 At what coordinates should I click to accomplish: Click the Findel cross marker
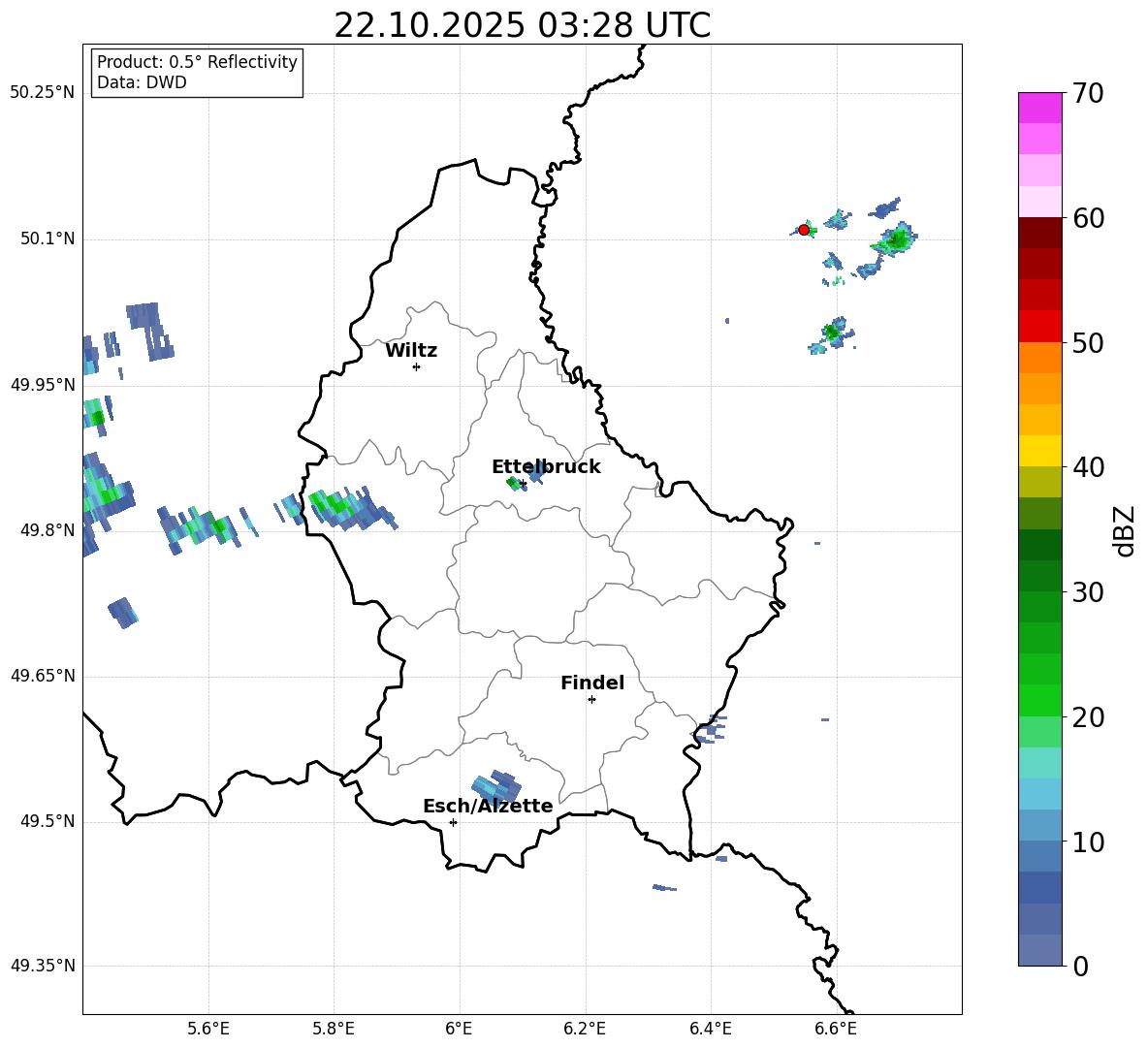591,699
